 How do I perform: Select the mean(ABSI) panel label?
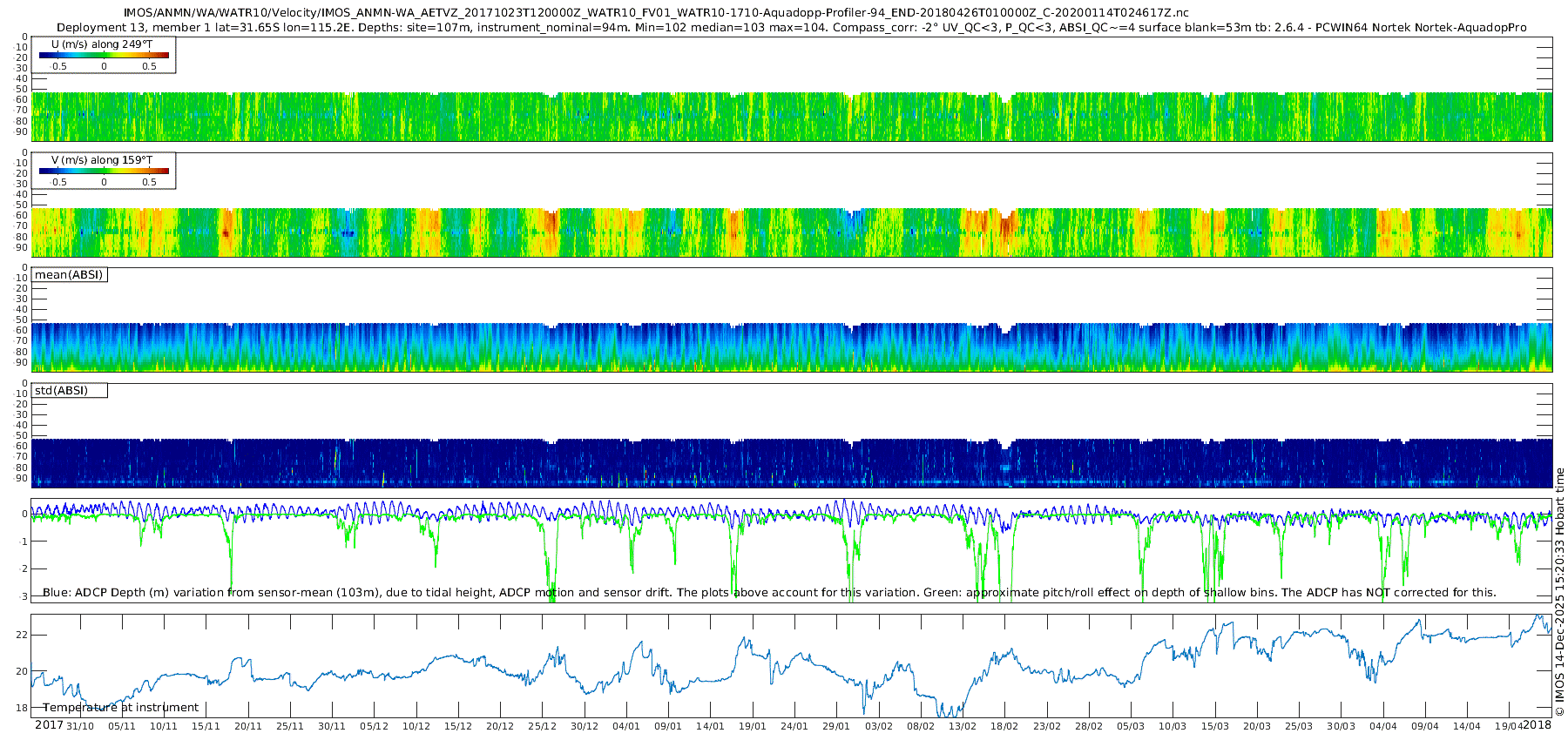(69, 275)
